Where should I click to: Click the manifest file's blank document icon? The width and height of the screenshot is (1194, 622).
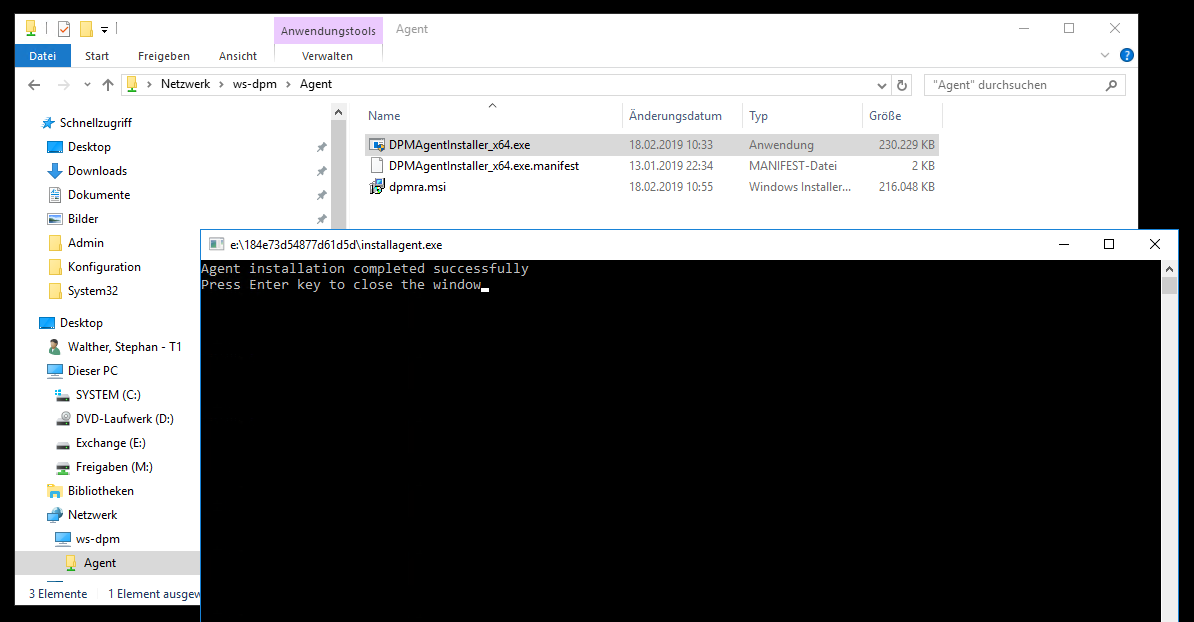click(376, 165)
